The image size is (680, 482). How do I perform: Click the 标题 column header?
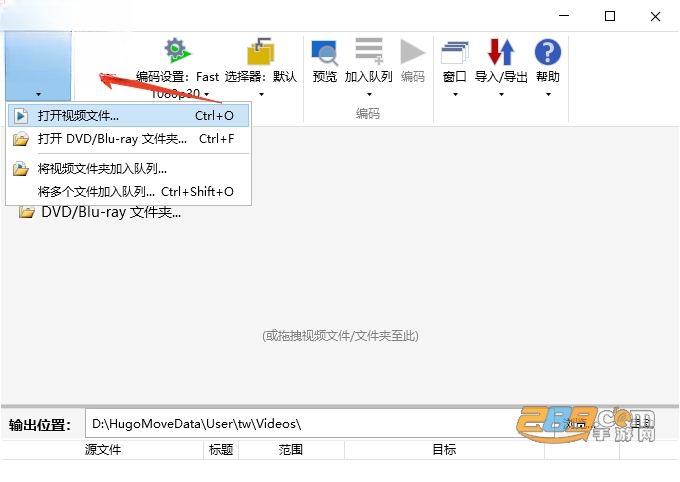tap(221, 449)
